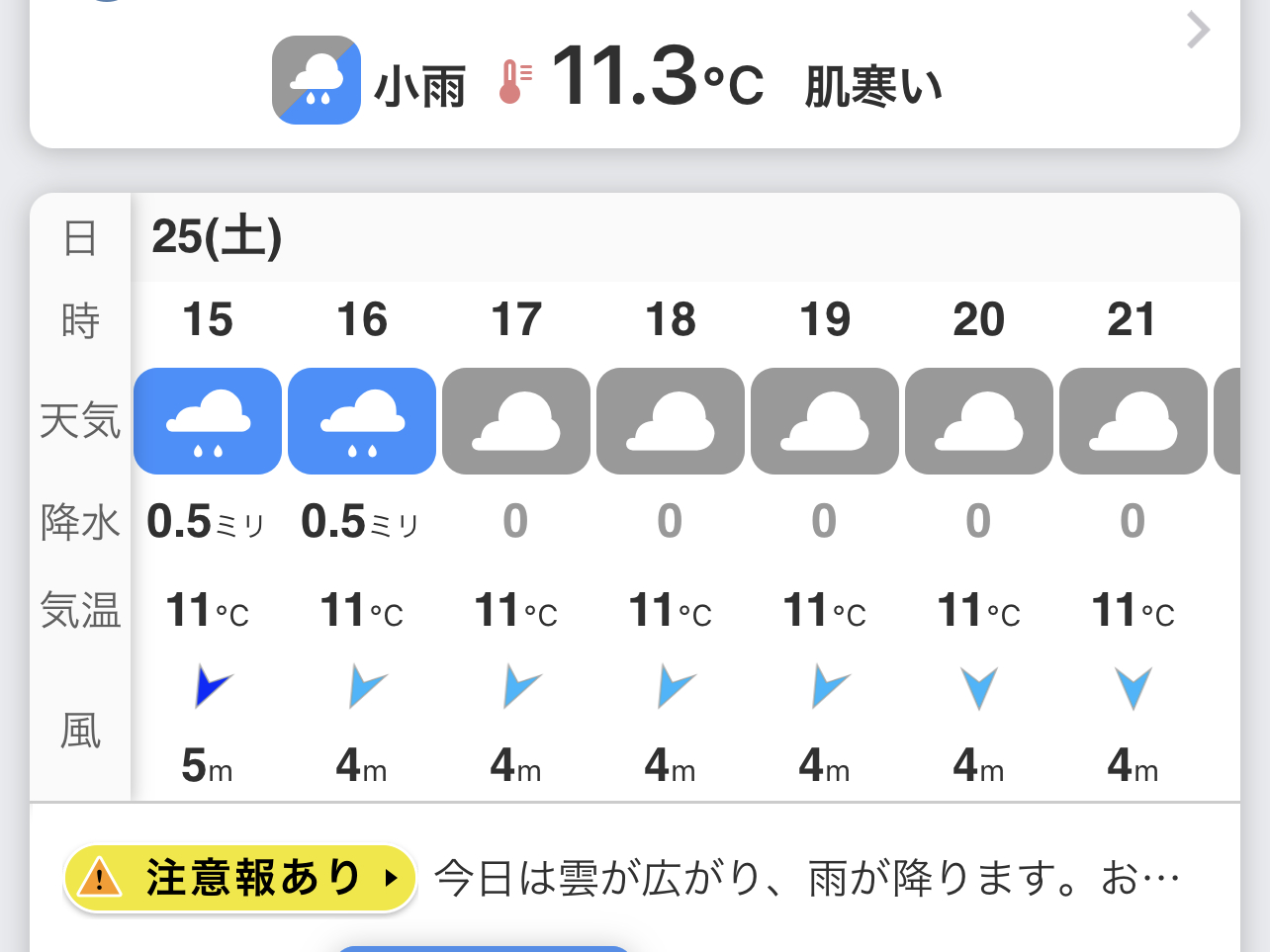The width and height of the screenshot is (1270, 952).
Task: Click the 0.5ミリ precipitation value at 15時
Action: (x=207, y=522)
